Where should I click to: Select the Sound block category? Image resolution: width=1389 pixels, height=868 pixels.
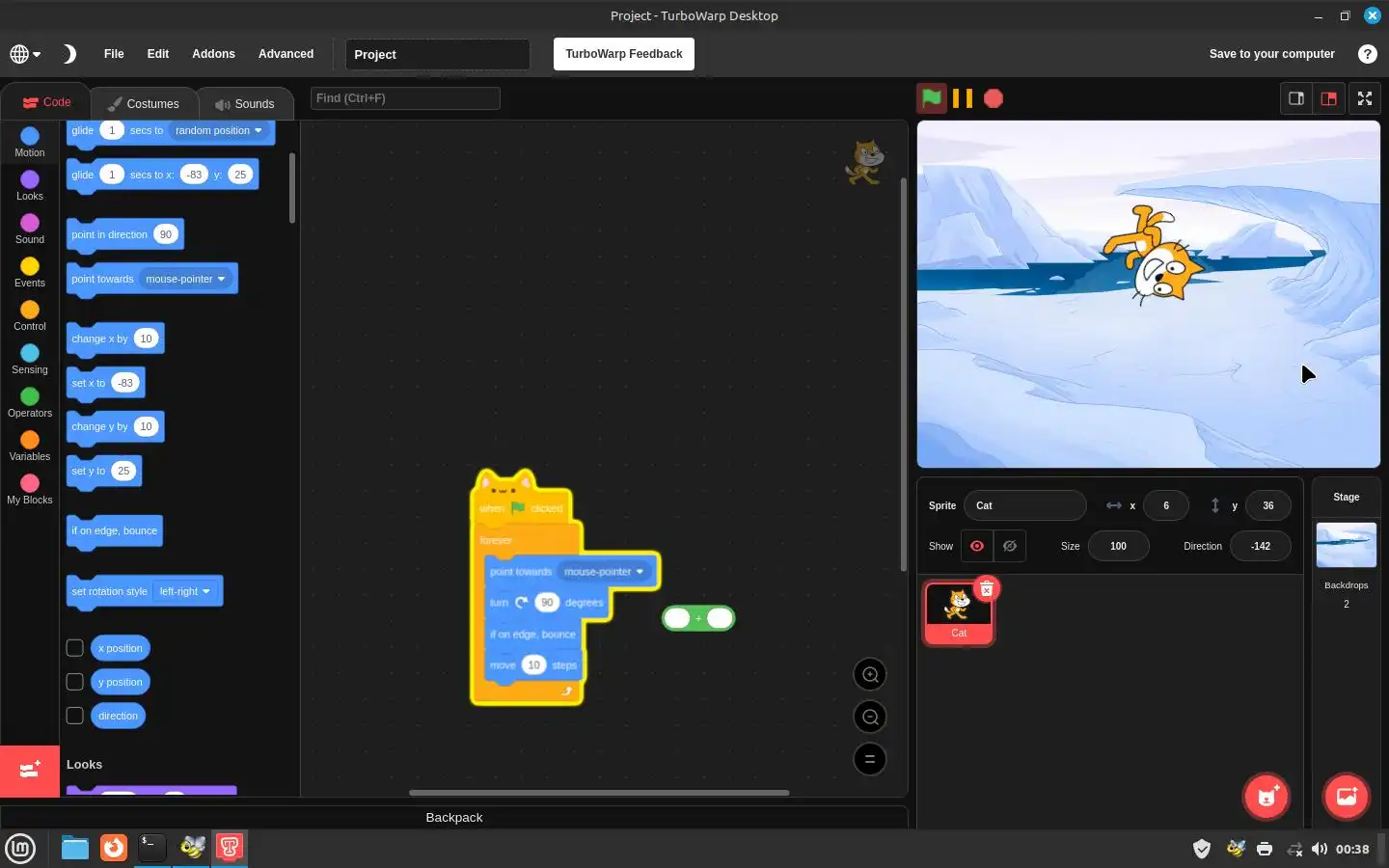[30, 229]
